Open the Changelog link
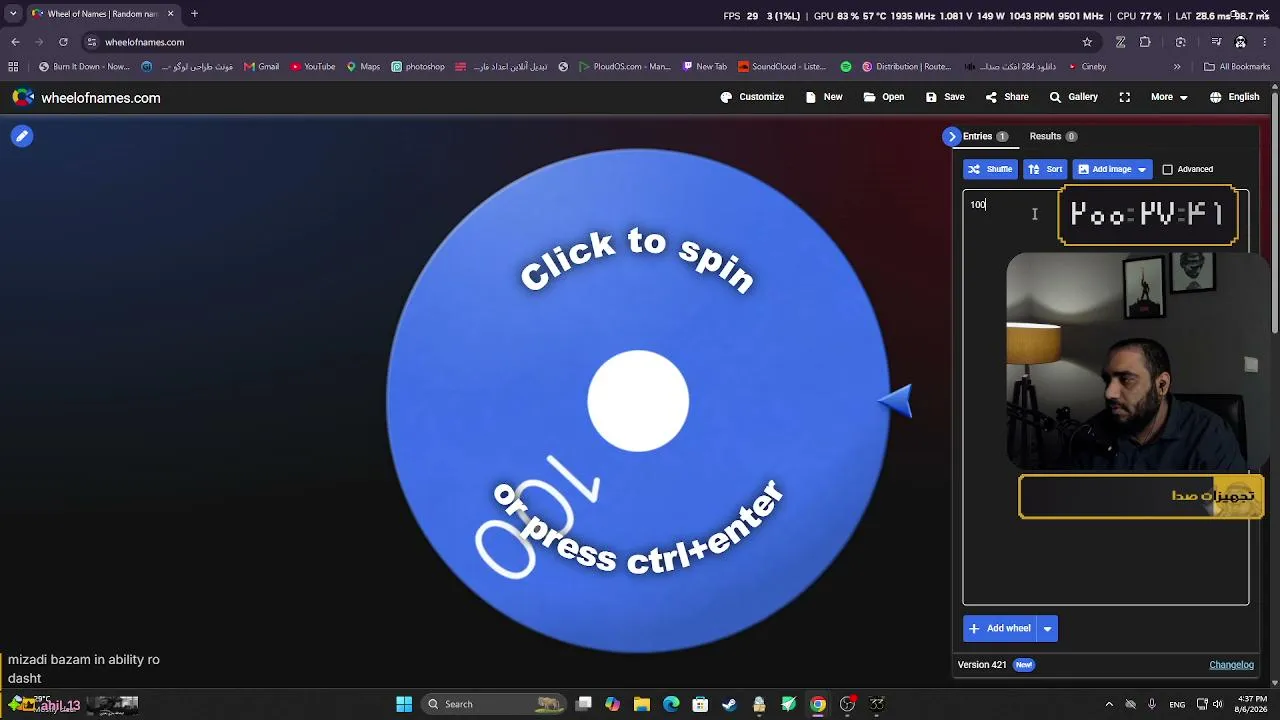The width and height of the screenshot is (1280, 720). (x=1231, y=665)
